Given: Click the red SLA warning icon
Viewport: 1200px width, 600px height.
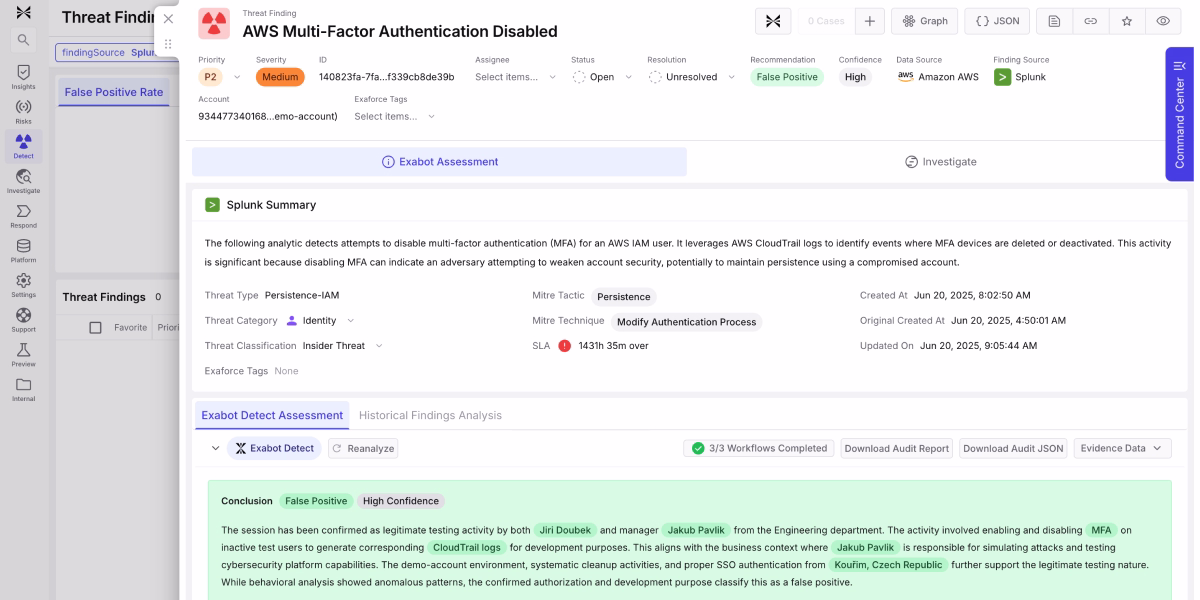Looking at the screenshot, I should (x=565, y=346).
